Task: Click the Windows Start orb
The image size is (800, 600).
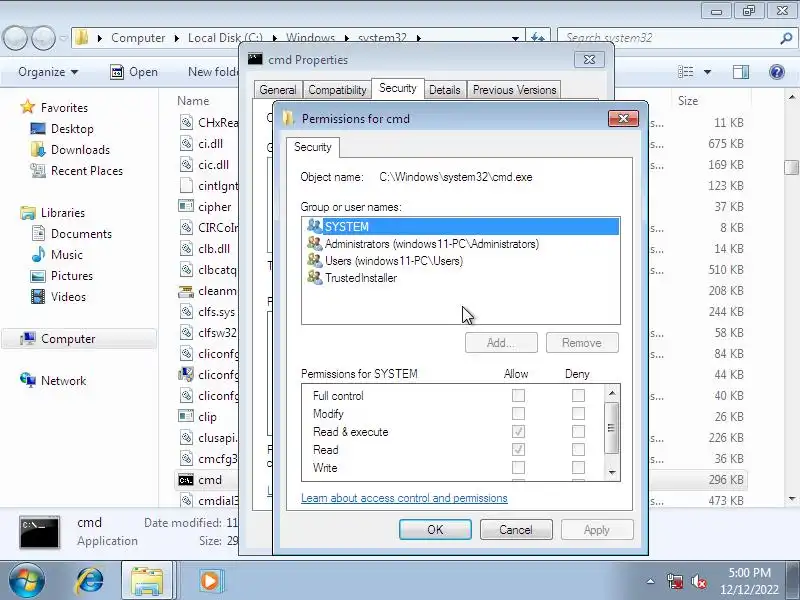Action: point(27,580)
